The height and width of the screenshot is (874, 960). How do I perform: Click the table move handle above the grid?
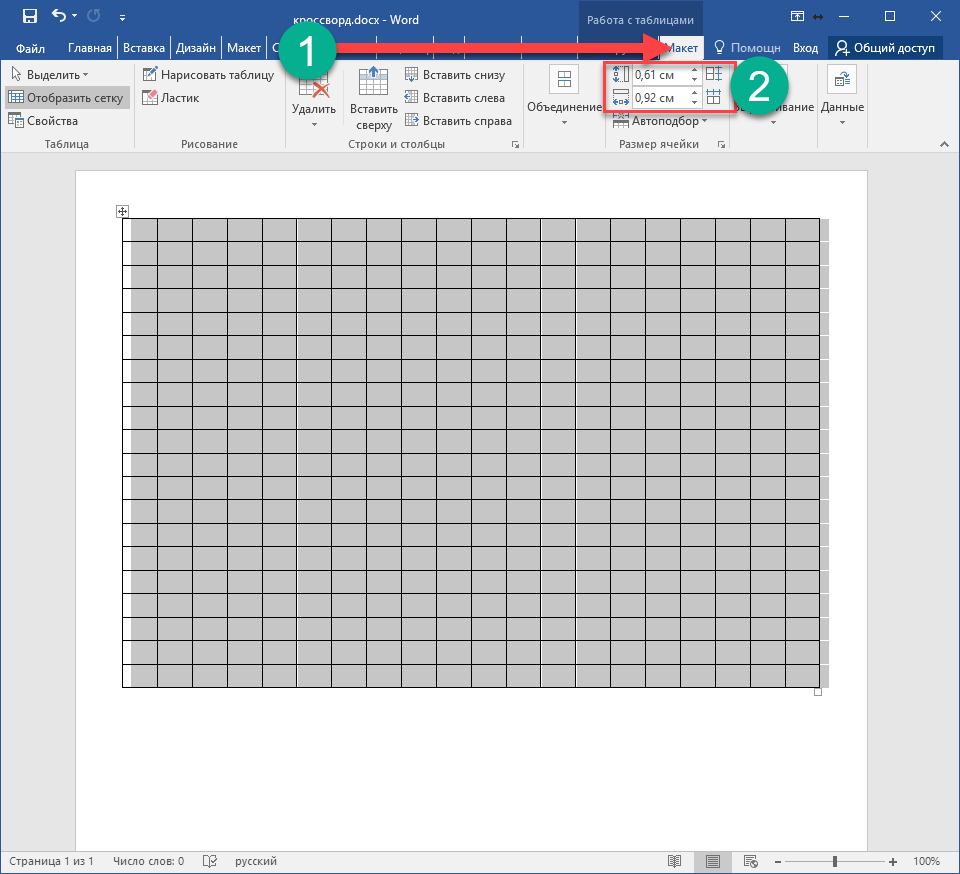(122, 211)
